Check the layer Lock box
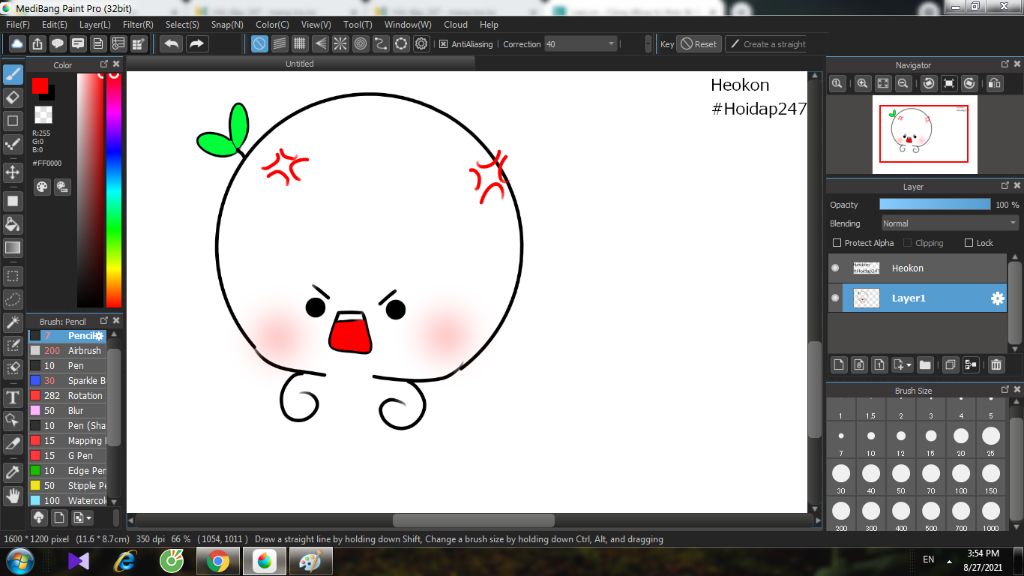Image resolution: width=1024 pixels, height=576 pixels. [968, 243]
